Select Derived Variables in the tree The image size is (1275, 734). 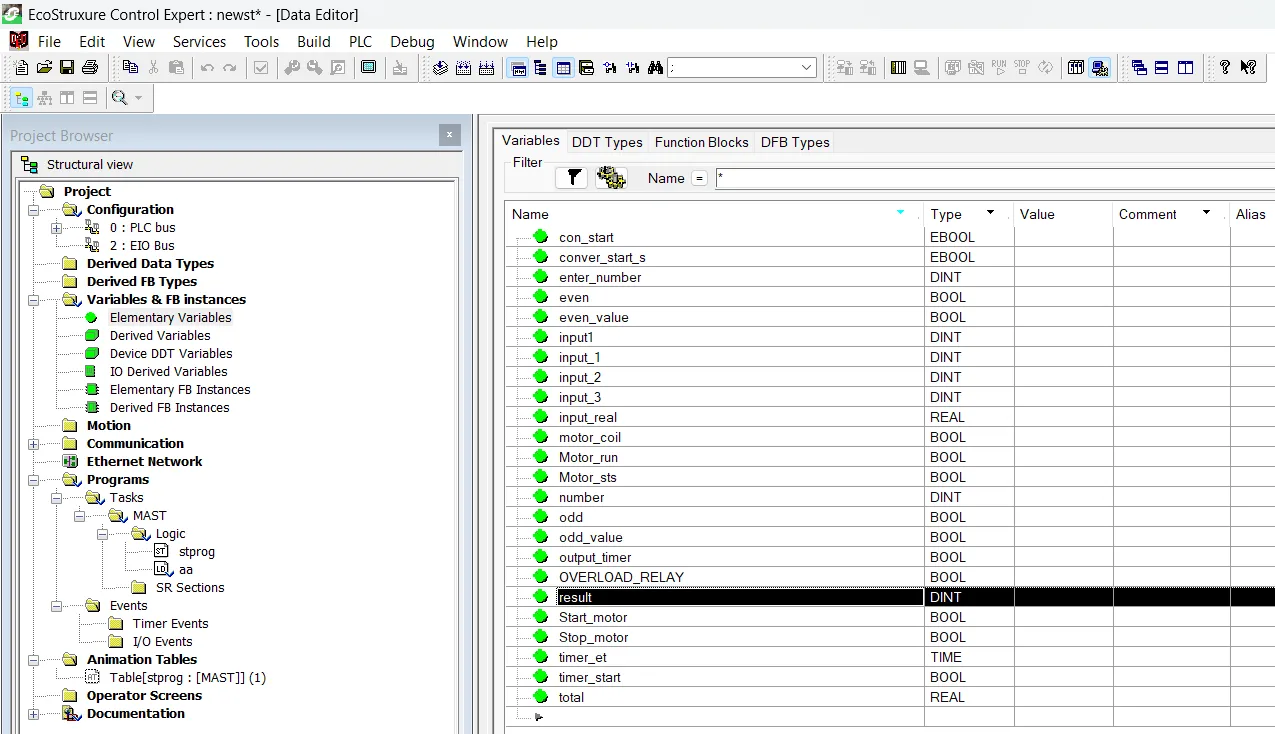[x=160, y=336]
